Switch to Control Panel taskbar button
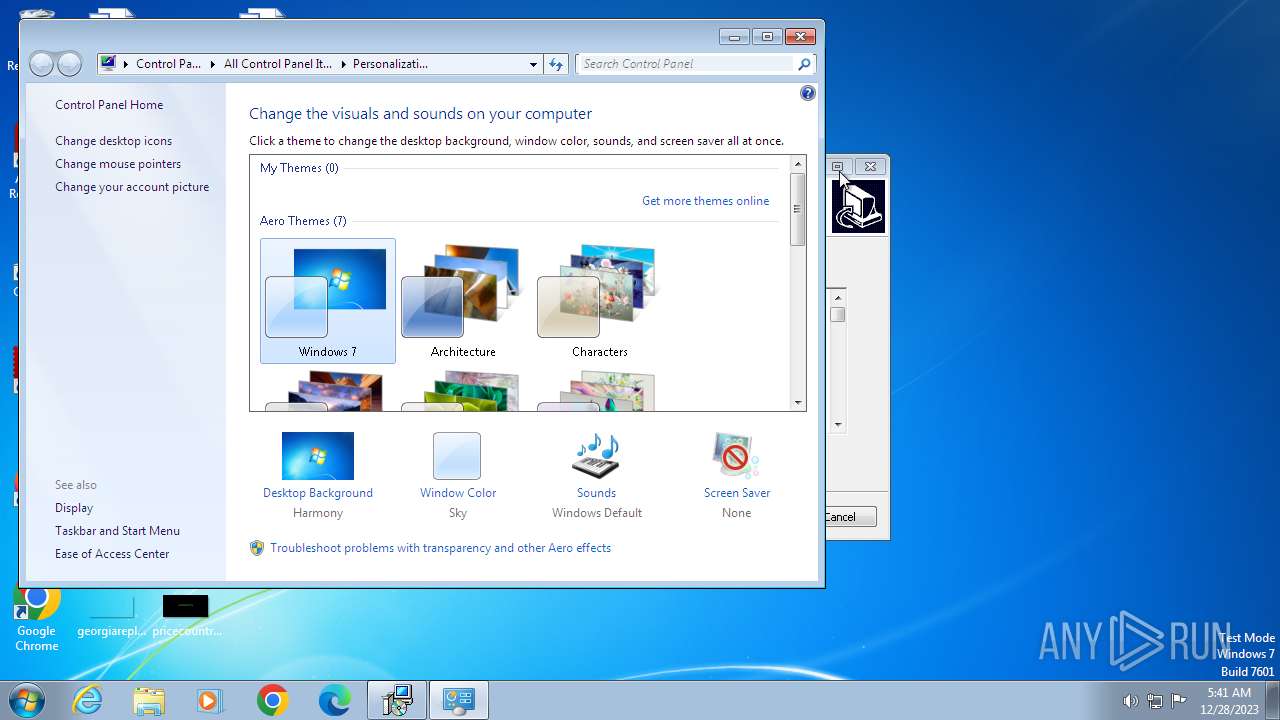The width and height of the screenshot is (1280, 720). click(x=459, y=701)
